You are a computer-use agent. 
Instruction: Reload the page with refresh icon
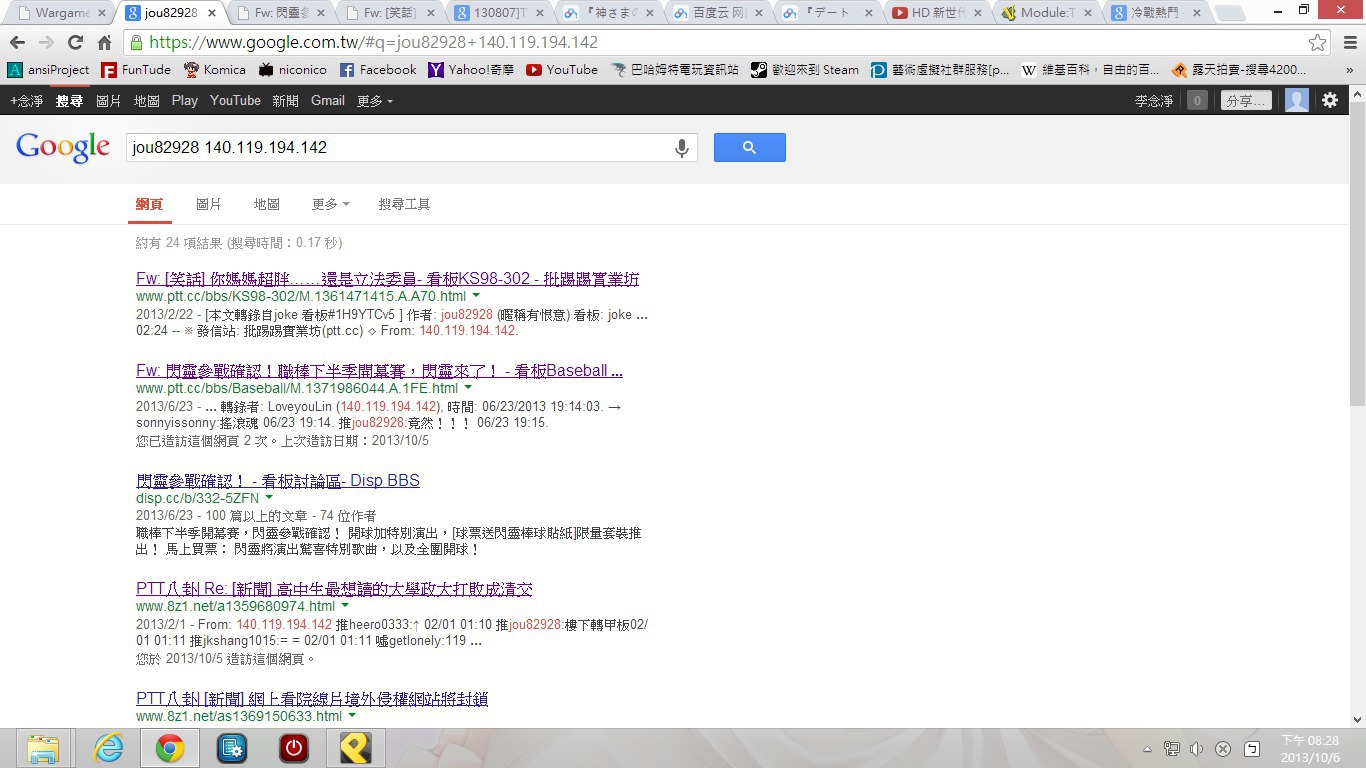click(75, 42)
